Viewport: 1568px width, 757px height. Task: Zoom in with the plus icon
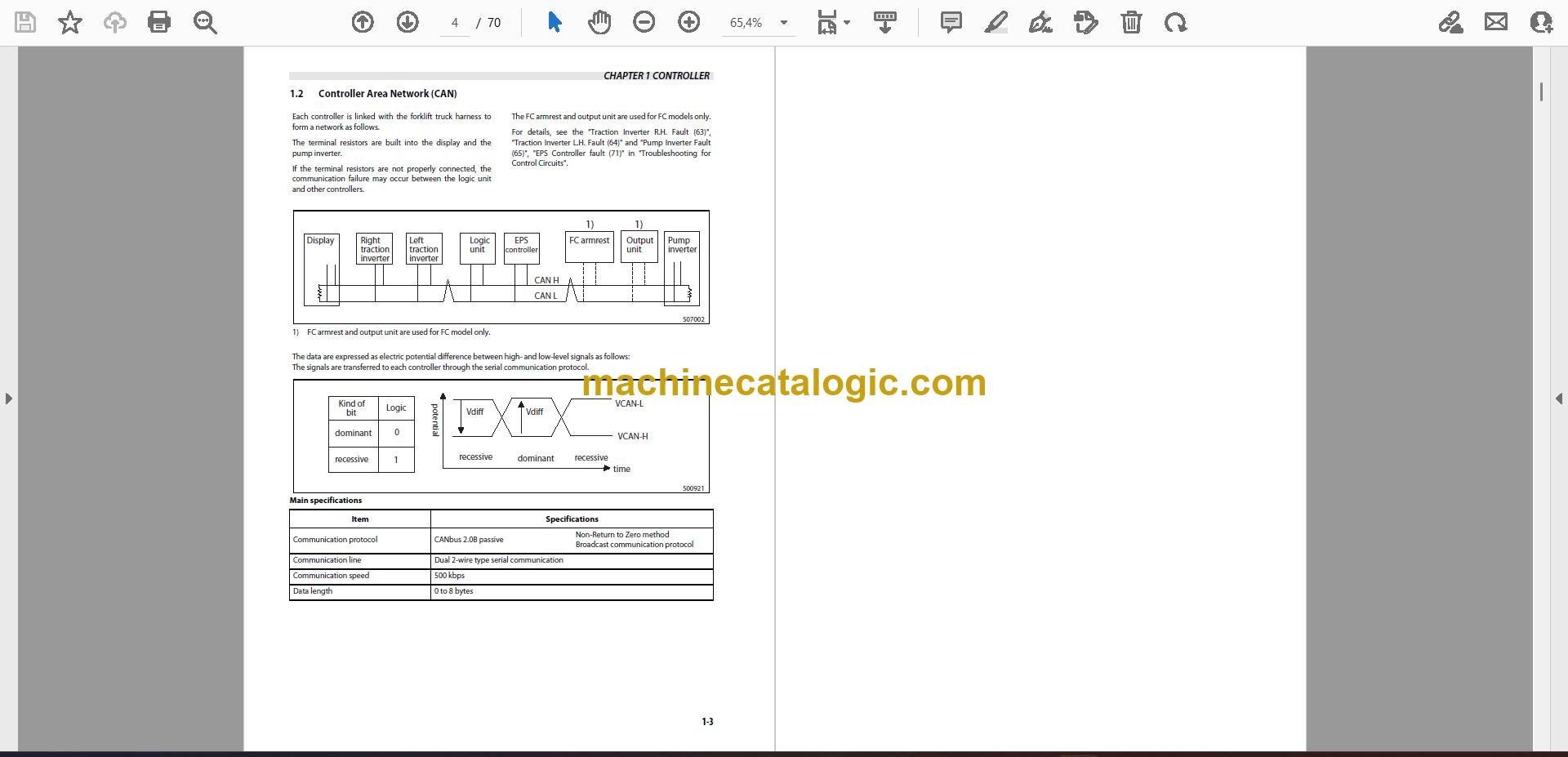point(689,22)
